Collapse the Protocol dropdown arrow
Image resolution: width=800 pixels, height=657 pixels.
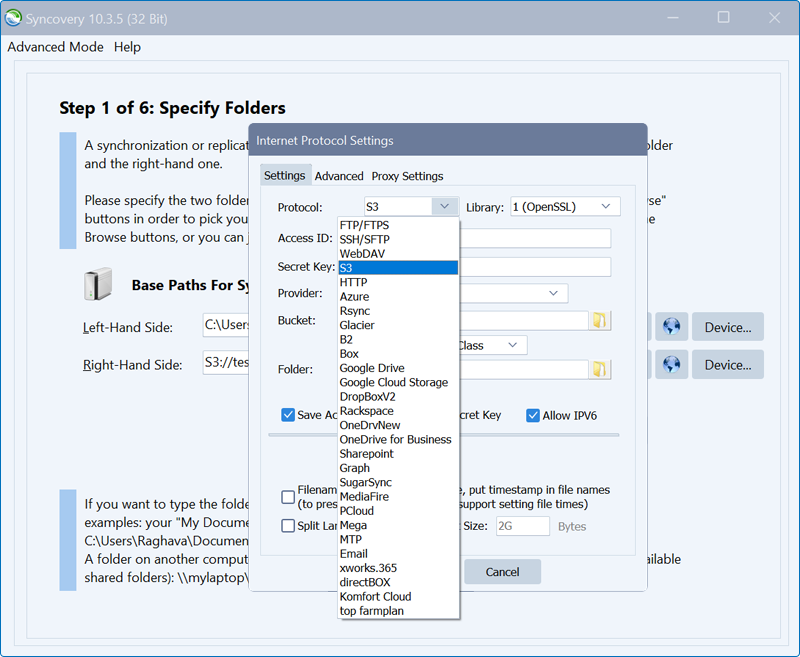(x=444, y=207)
